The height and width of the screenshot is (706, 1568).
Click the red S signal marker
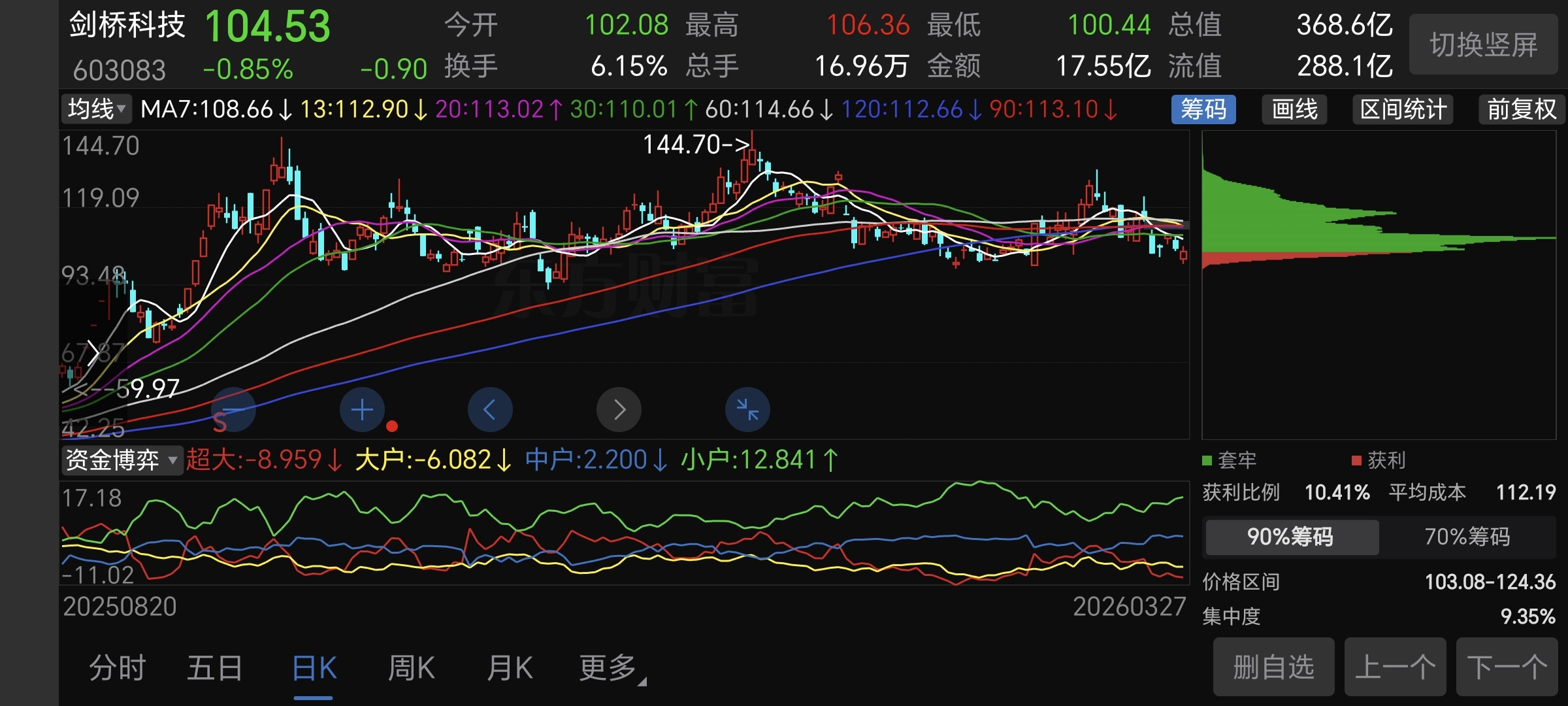click(220, 424)
